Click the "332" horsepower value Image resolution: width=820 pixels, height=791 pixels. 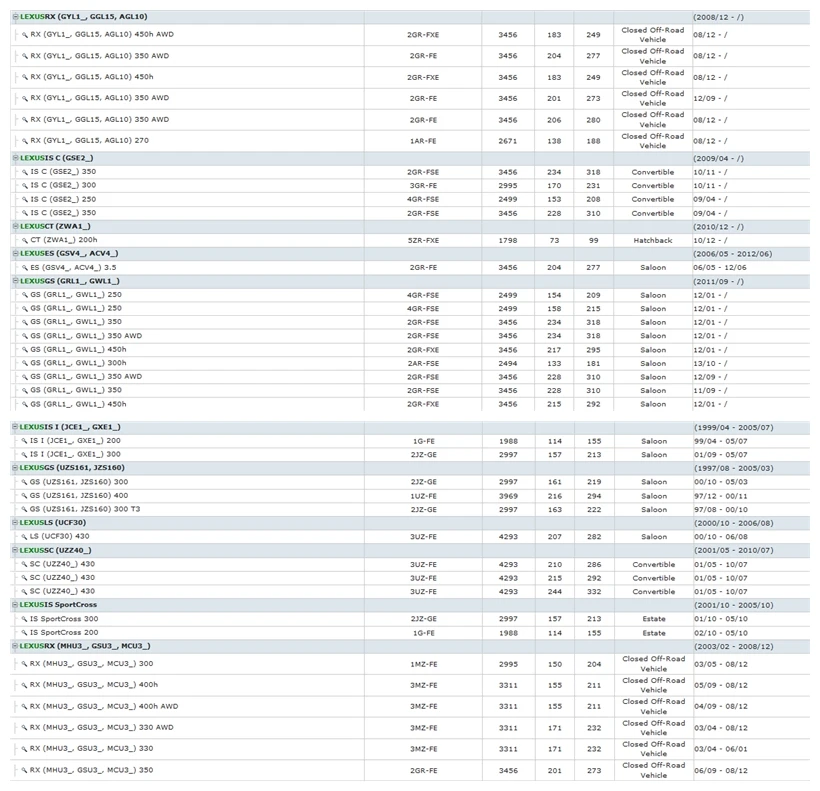[594, 592]
